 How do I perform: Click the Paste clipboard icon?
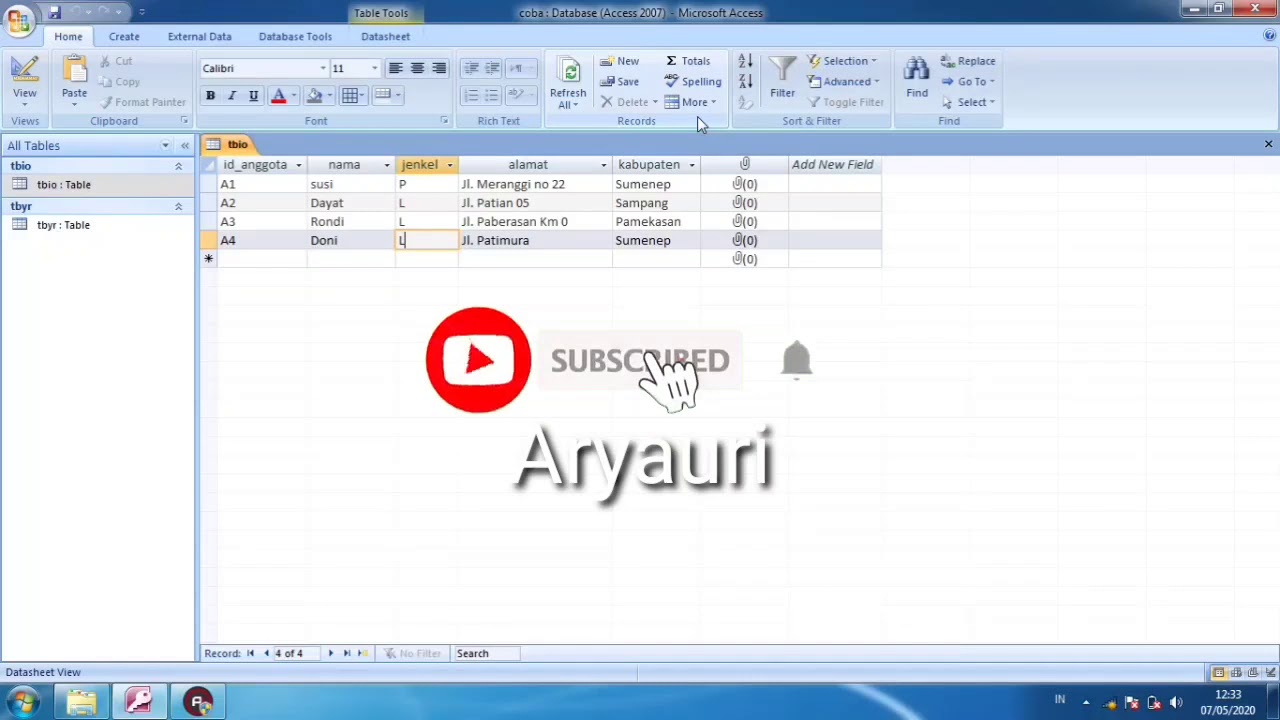[x=74, y=69]
